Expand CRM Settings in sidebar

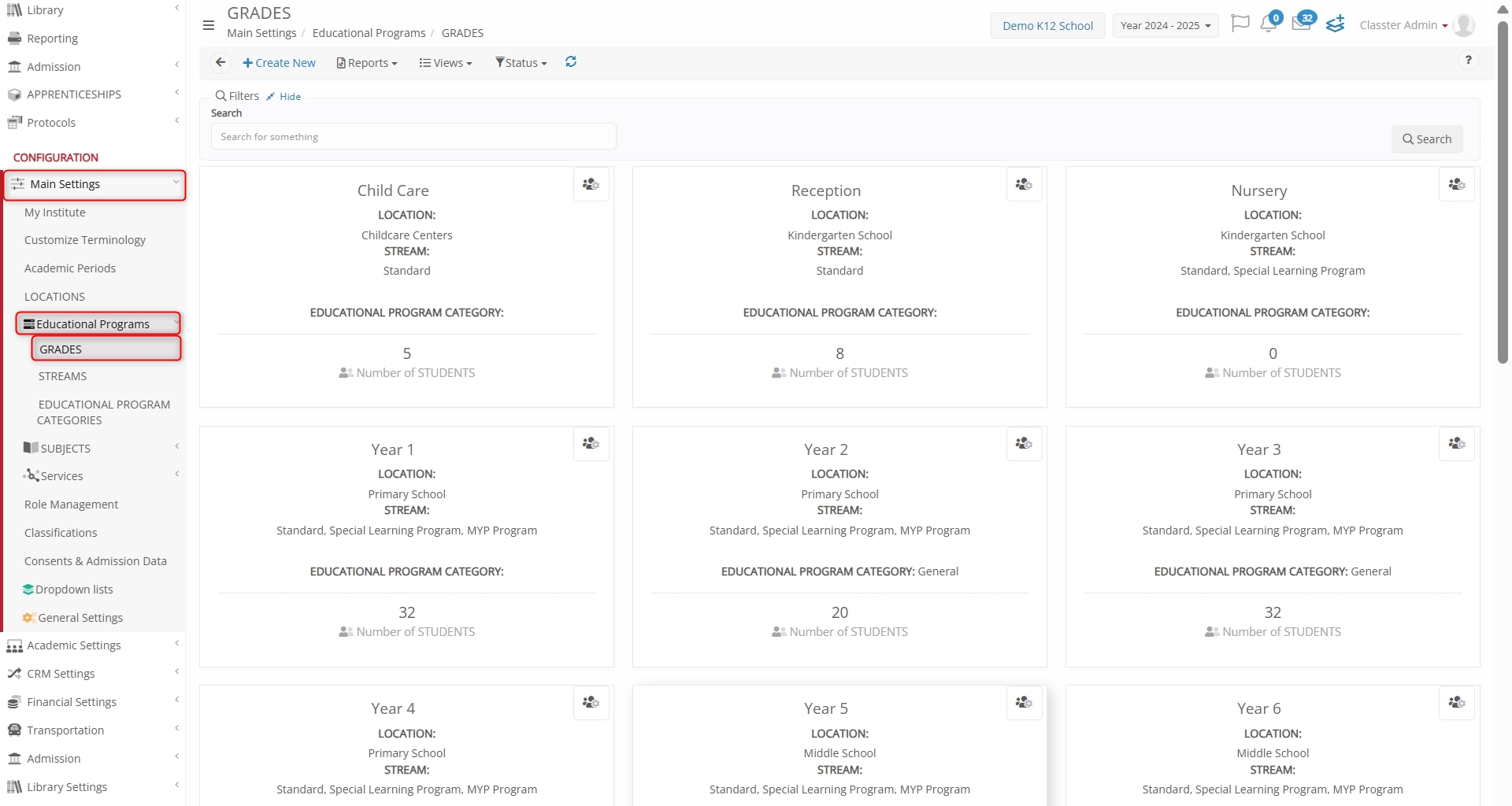point(93,674)
